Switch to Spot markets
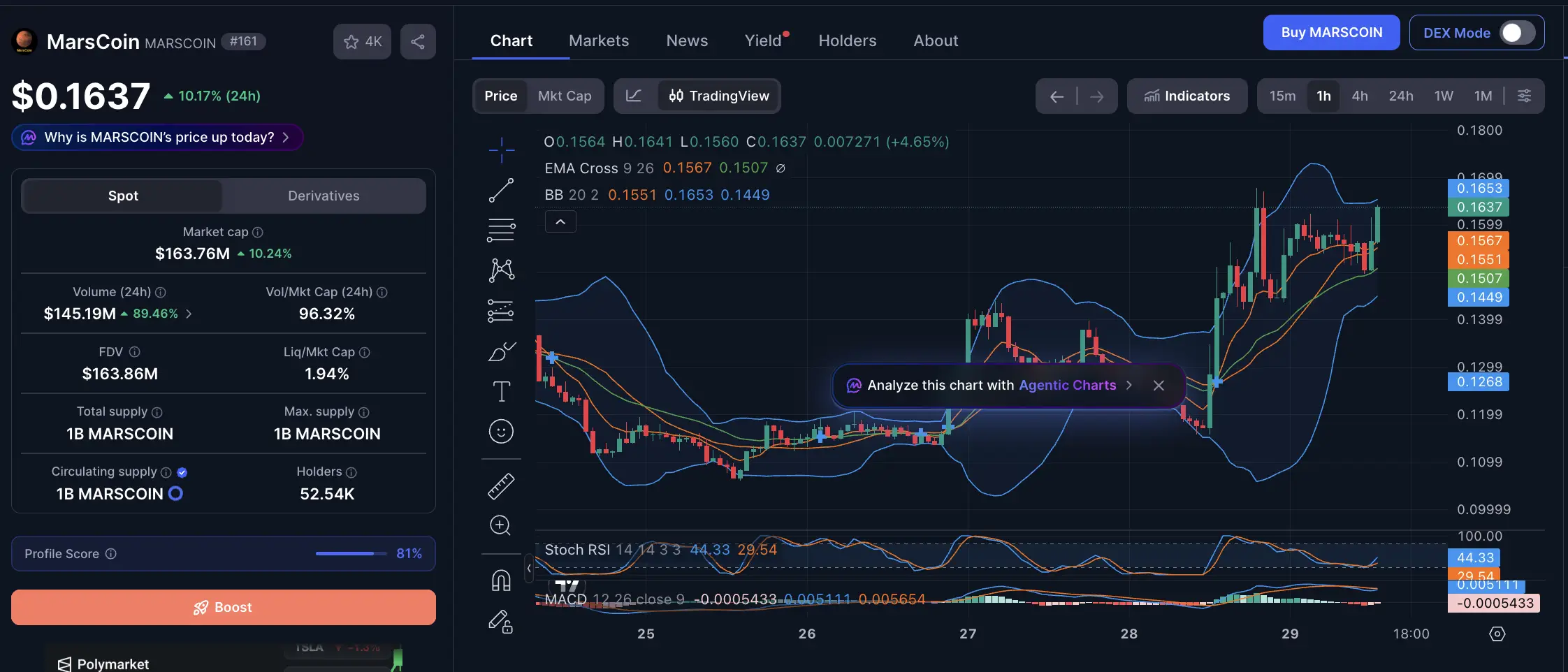Image resolution: width=1568 pixels, height=672 pixels. click(123, 196)
